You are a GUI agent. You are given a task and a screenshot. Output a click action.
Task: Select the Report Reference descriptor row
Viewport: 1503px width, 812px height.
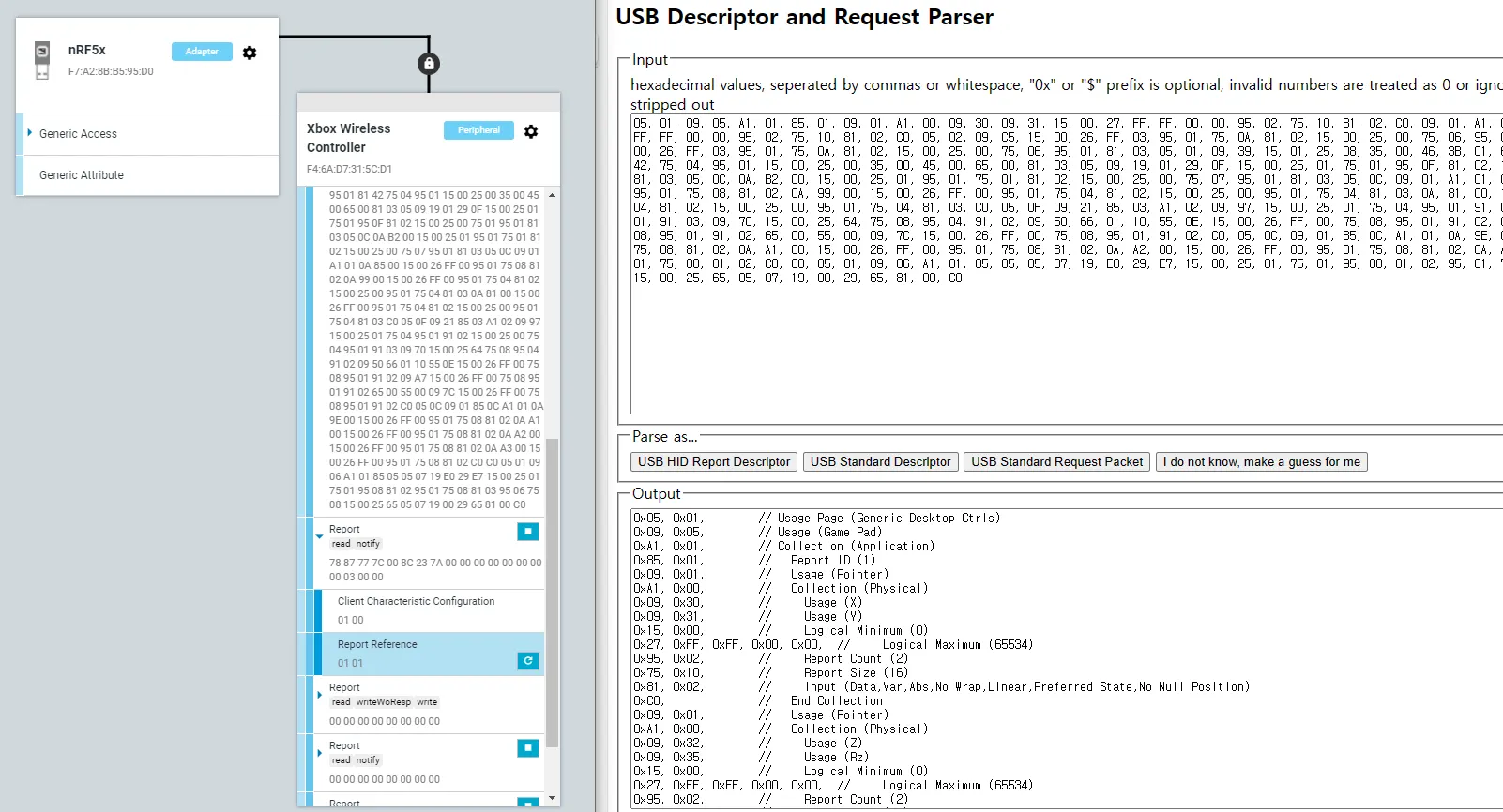pos(430,654)
